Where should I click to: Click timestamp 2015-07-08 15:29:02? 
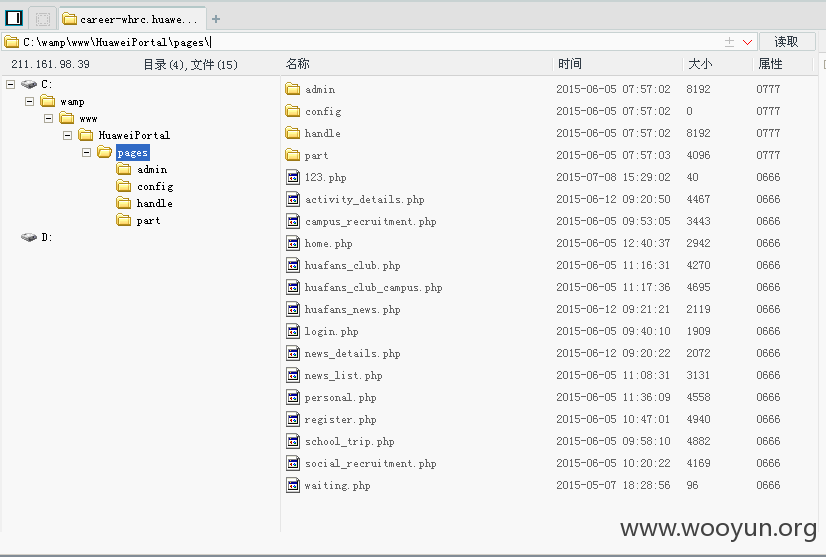click(x=613, y=177)
